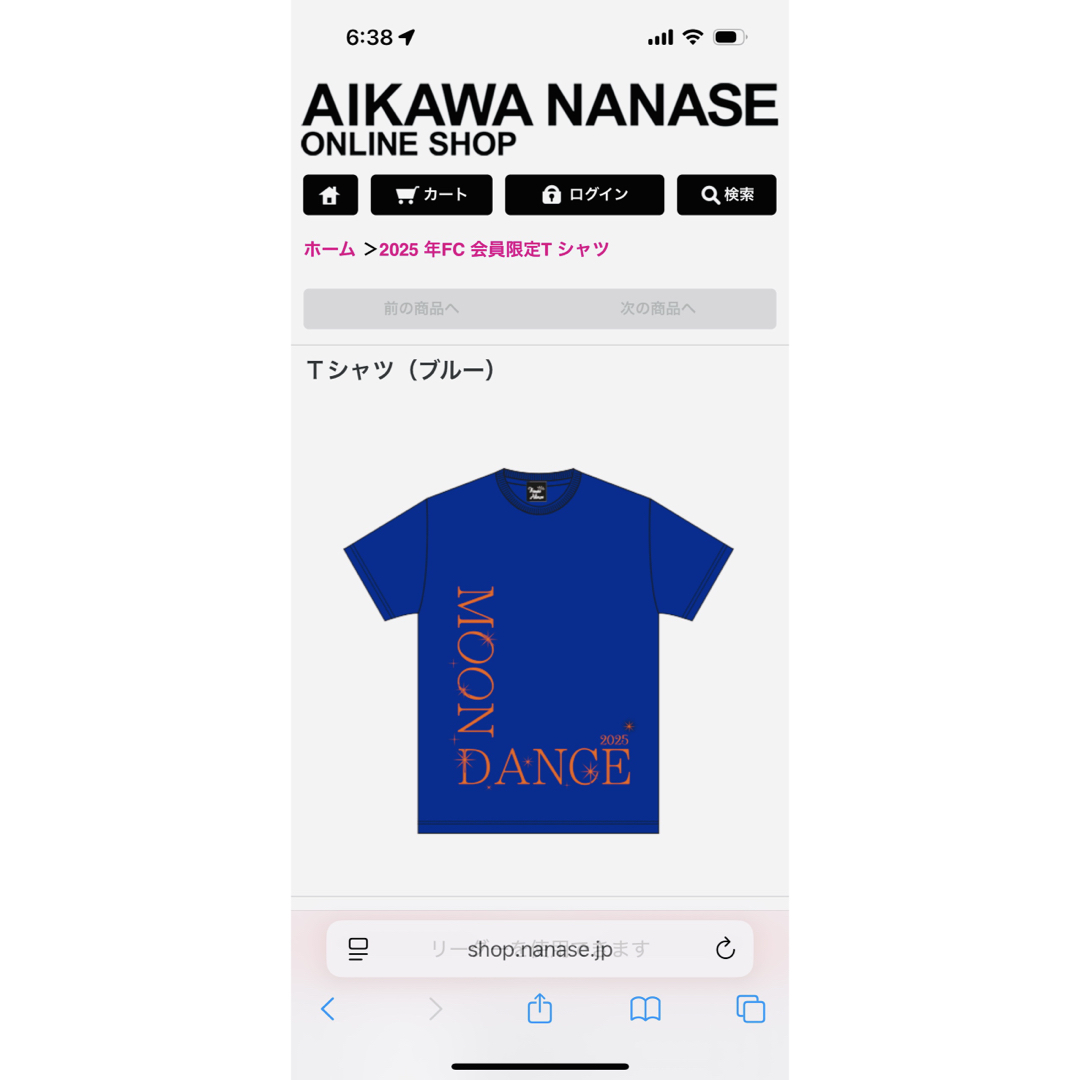Go to 次の商品へ next product
Image resolution: width=1080 pixels, height=1080 pixels.
pyautogui.click(x=658, y=308)
